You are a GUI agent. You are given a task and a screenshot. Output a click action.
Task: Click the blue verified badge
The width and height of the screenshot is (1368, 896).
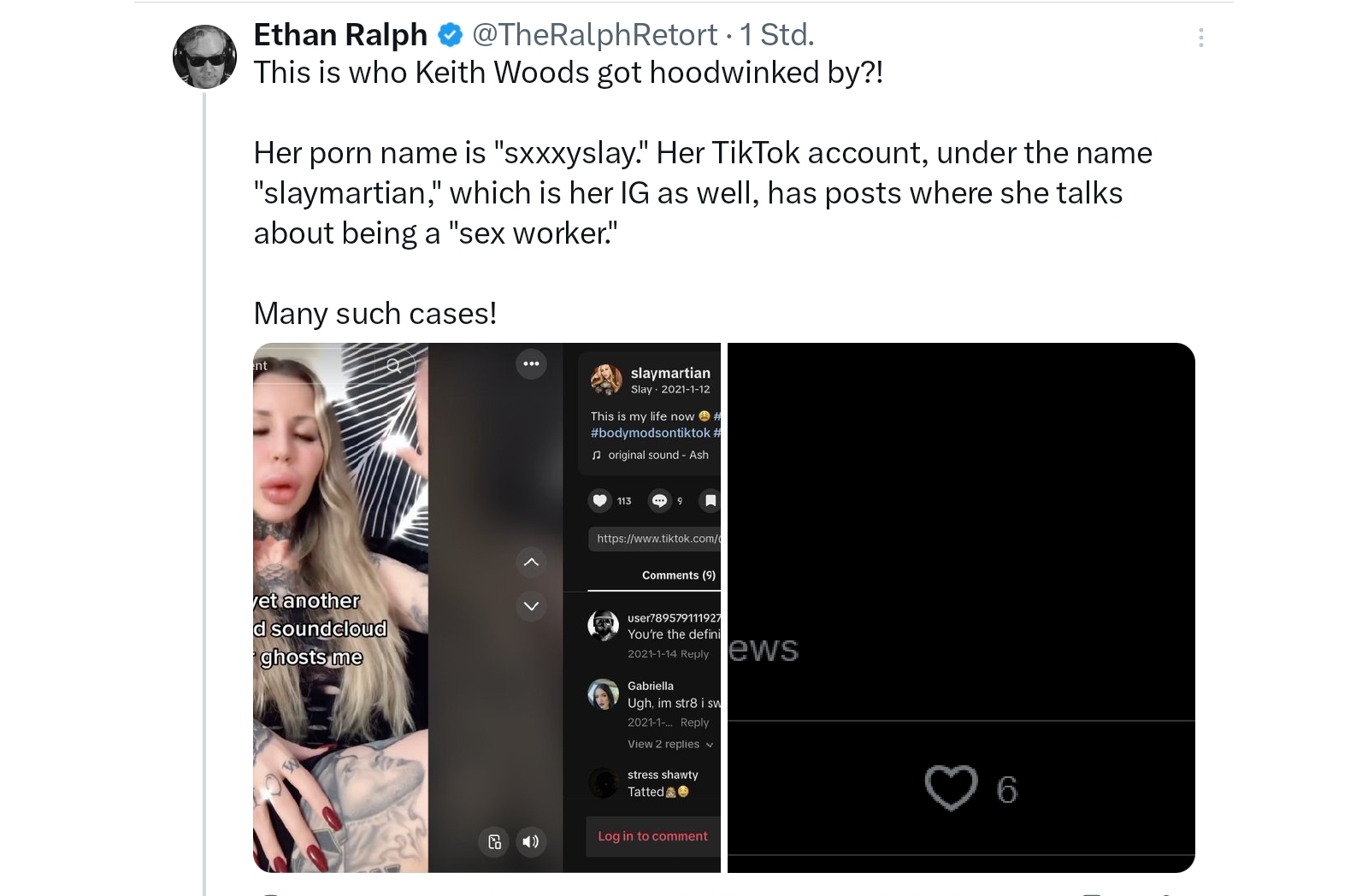point(450,35)
